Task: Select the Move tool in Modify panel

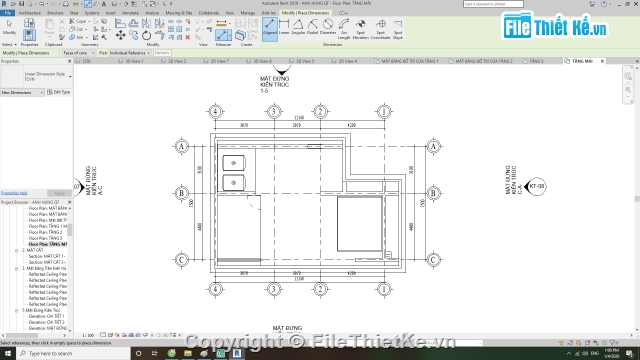Action: 120,36
